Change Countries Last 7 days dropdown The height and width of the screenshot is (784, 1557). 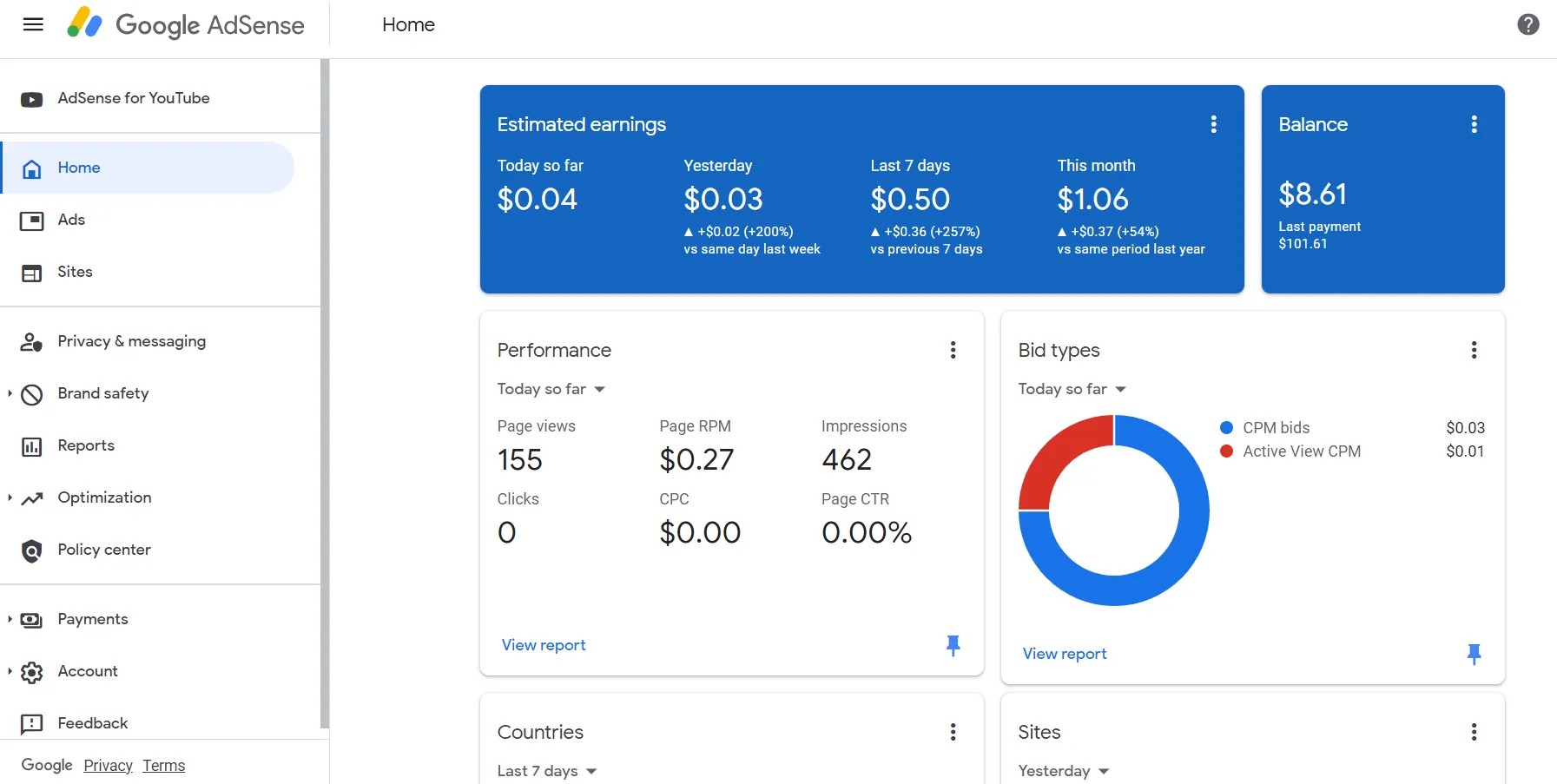pyautogui.click(x=547, y=771)
